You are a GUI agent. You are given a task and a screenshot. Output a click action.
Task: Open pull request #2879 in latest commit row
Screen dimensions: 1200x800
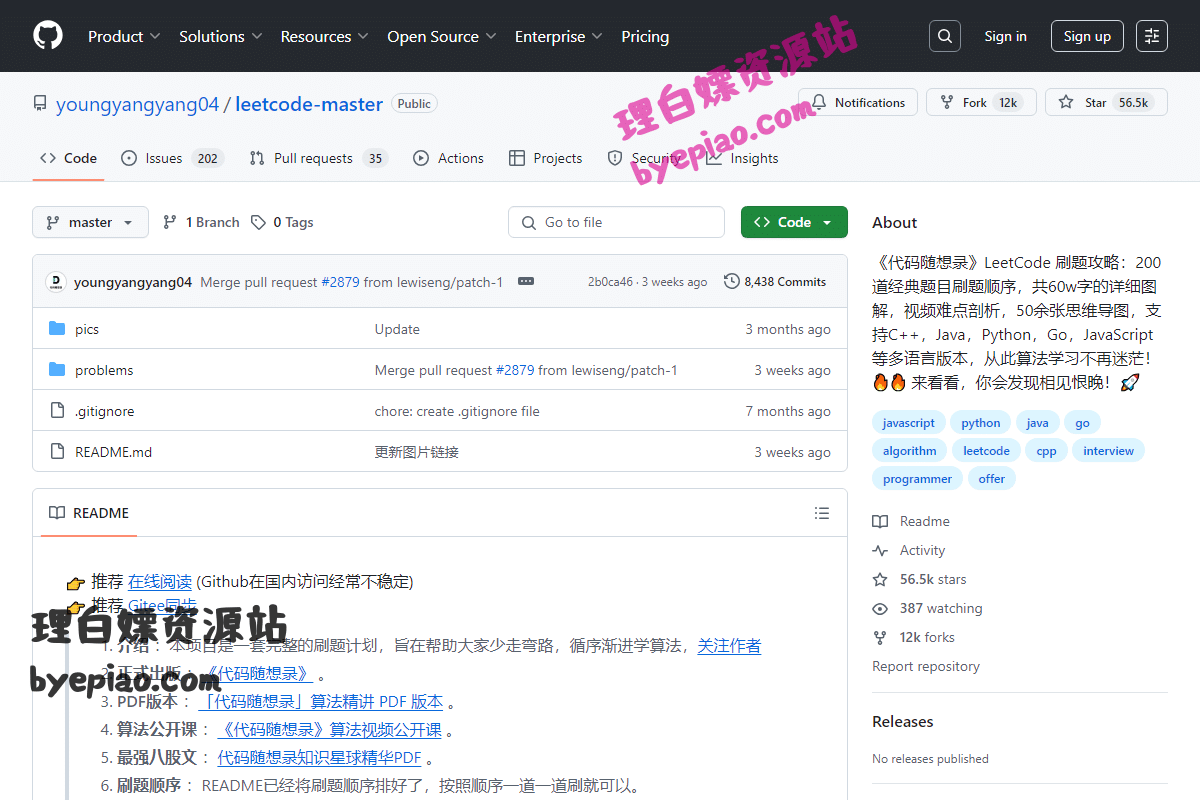[x=340, y=282]
